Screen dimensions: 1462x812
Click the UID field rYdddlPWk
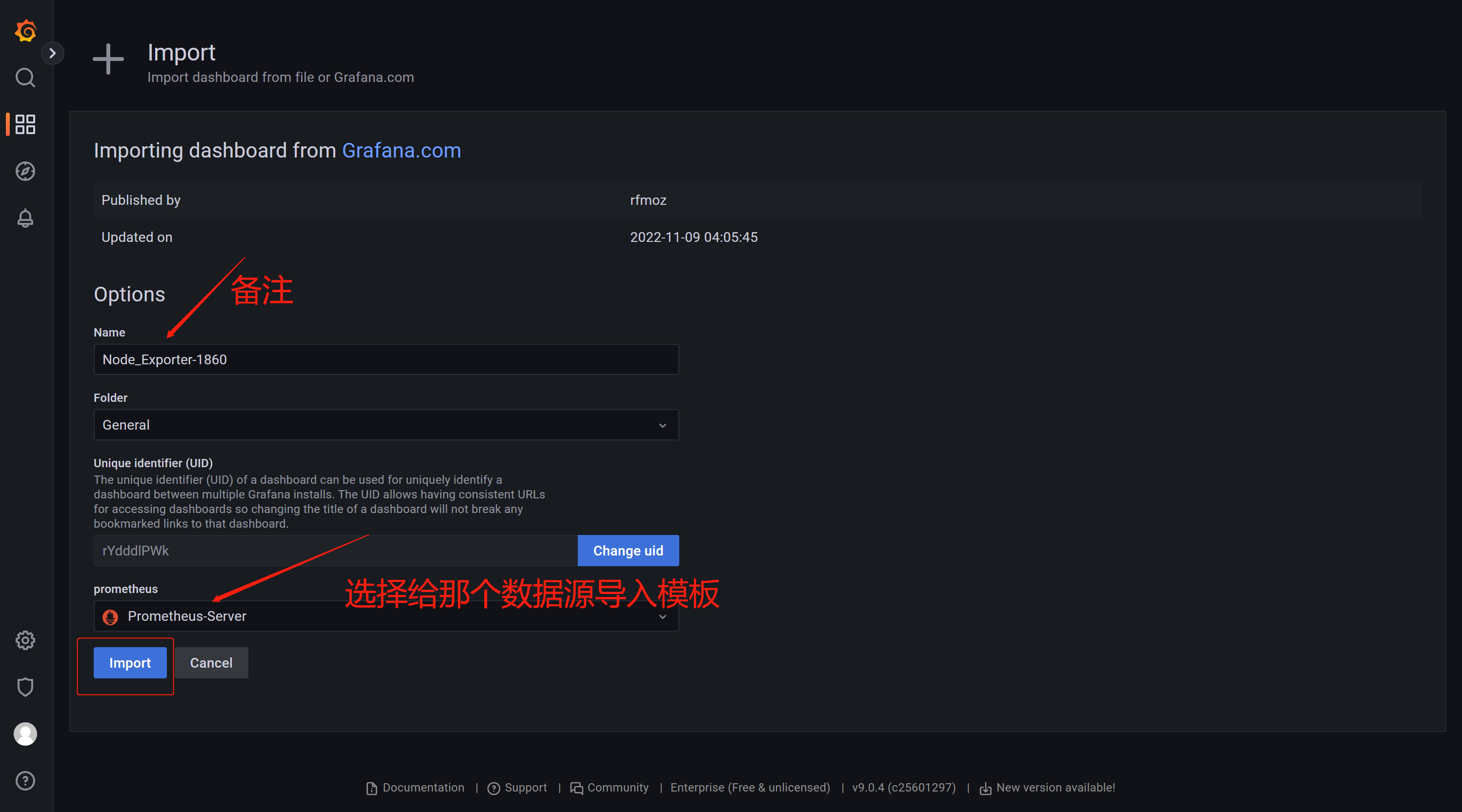pos(335,551)
